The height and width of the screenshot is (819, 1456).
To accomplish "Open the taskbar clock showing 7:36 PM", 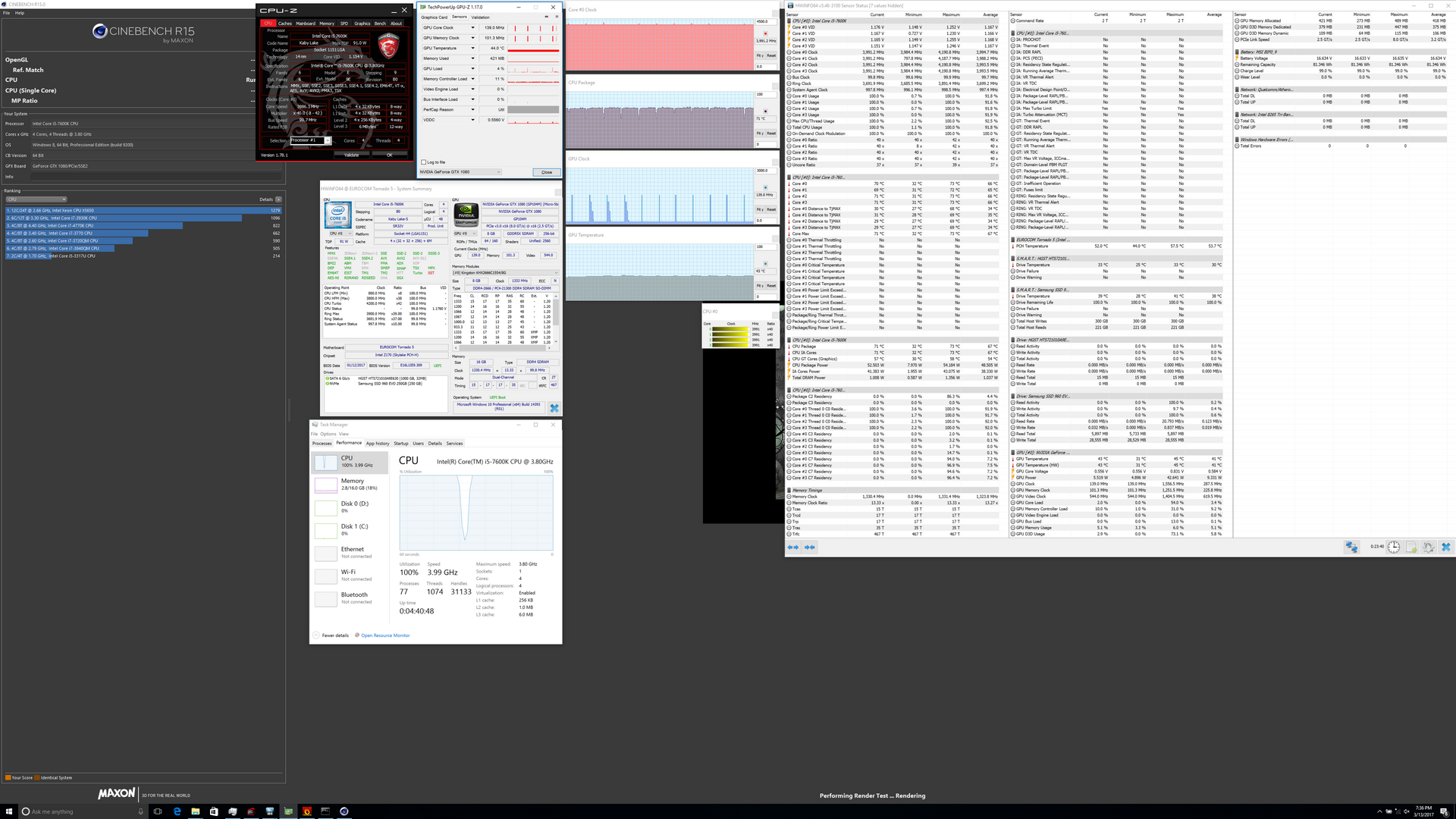I will pyautogui.click(x=1424, y=811).
